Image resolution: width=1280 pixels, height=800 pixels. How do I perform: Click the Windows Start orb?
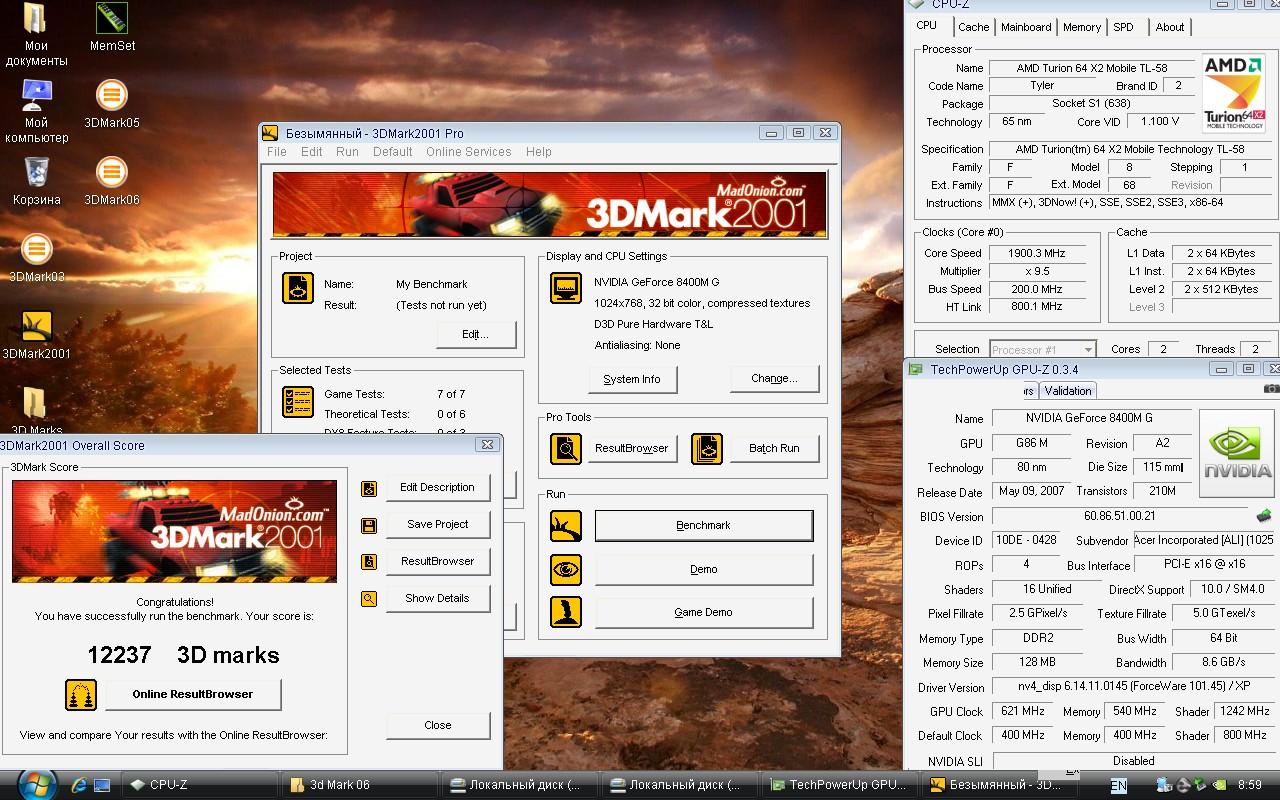pyautogui.click(x=37, y=784)
